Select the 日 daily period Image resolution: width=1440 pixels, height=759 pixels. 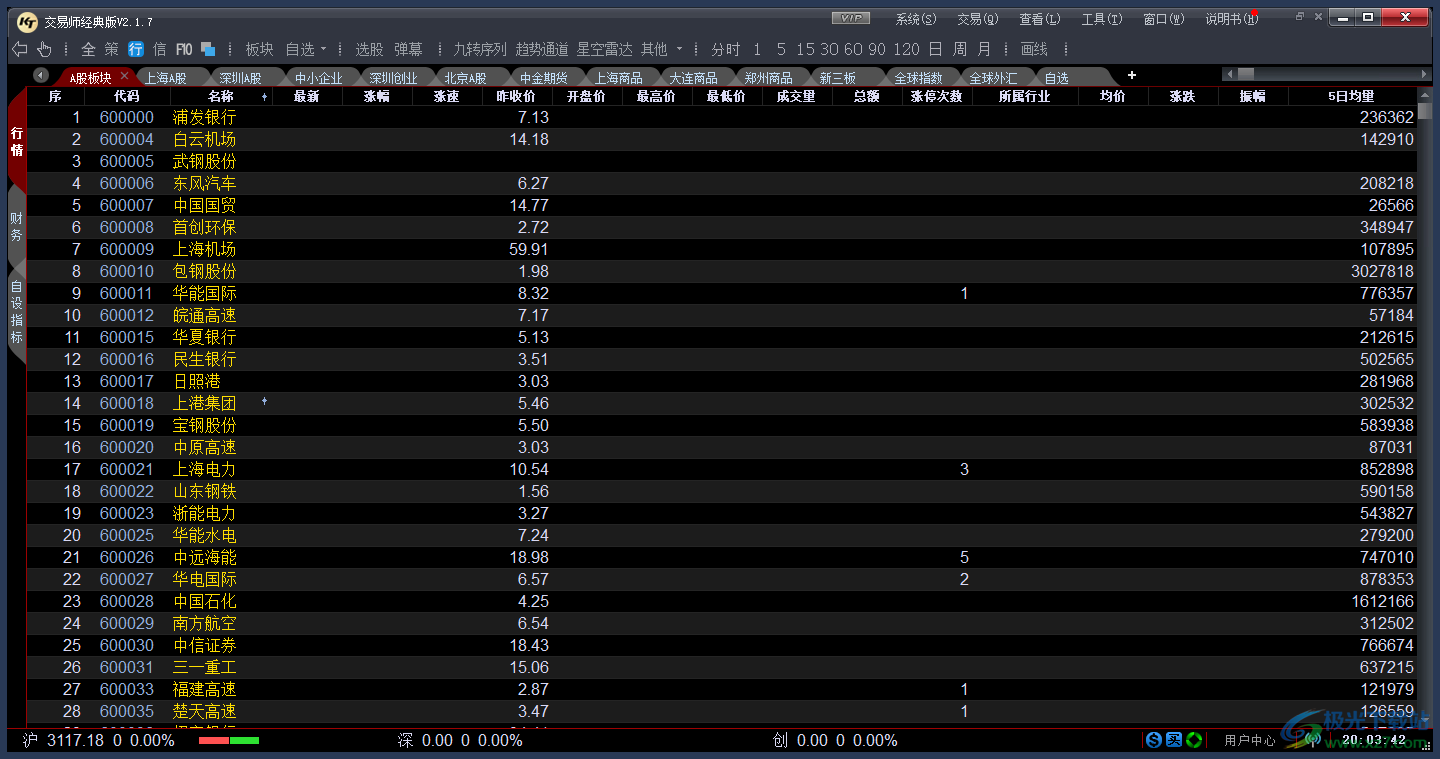tap(935, 49)
